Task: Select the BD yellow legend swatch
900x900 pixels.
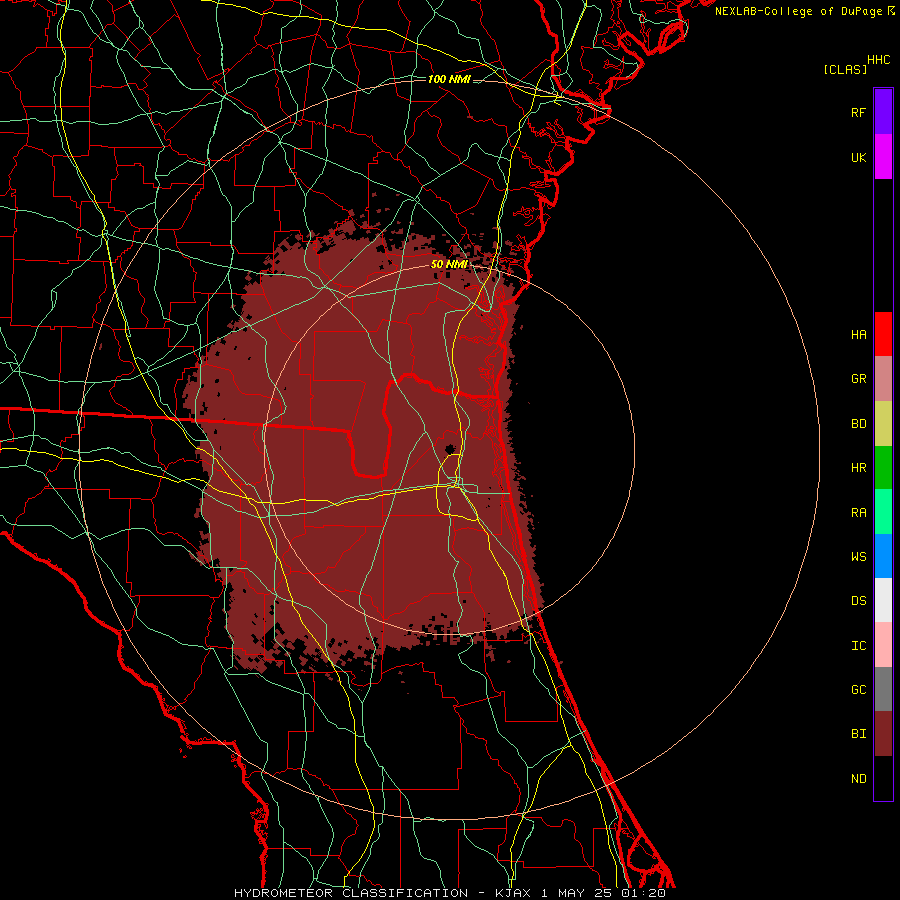Action: (x=883, y=424)
